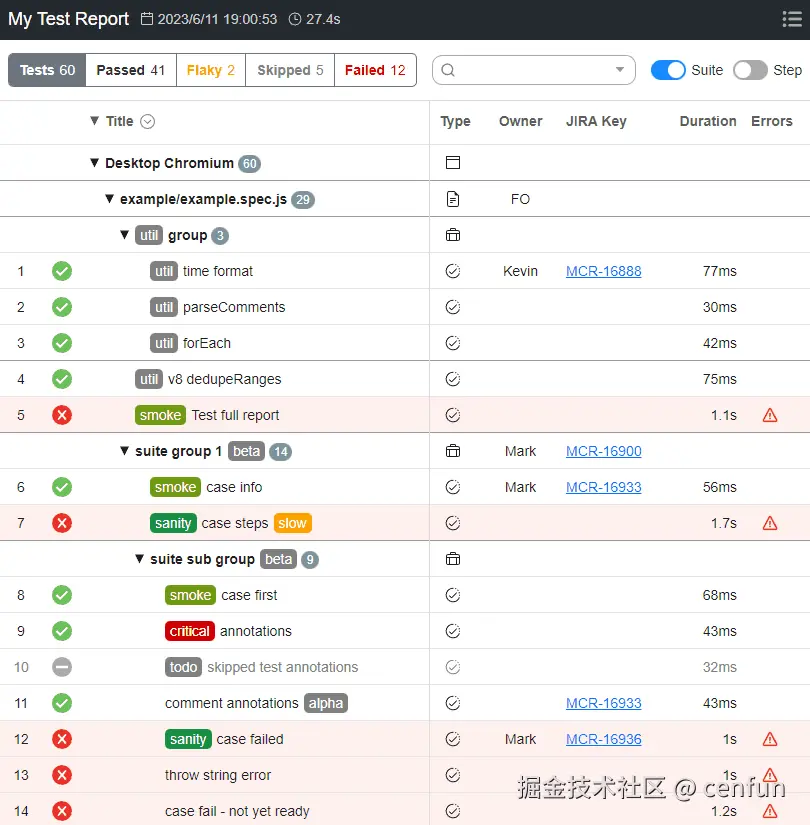Click into the search input field
The image size is (810, 825).
coord(533,70)
